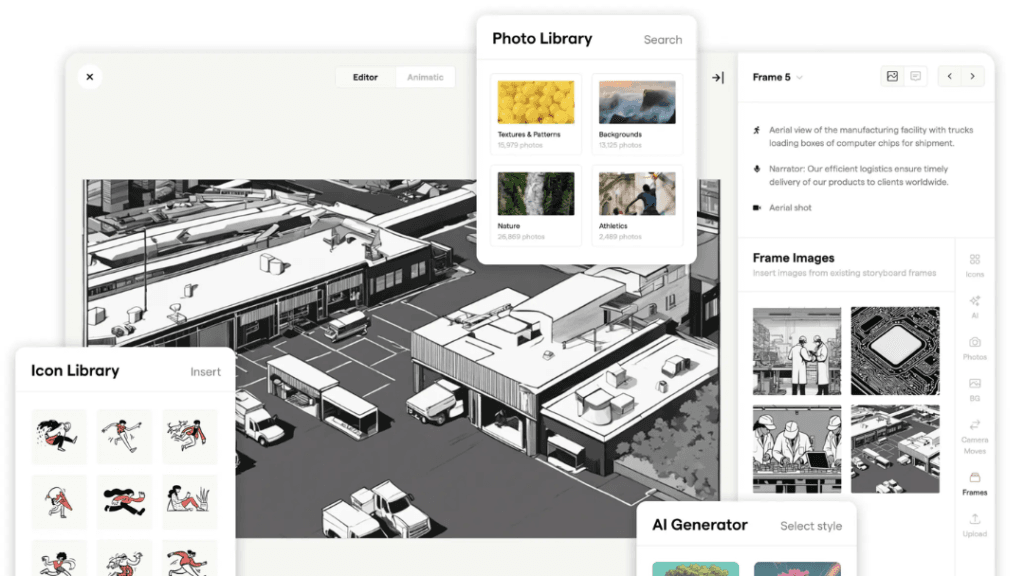This screenshot has width=1024, height=576.
Task: Pick the second-row middle running-figure icon
Action: 124,502
